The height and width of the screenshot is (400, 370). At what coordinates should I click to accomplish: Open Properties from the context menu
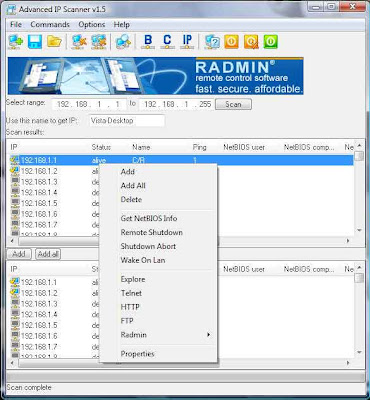click(x=158, y=354)
